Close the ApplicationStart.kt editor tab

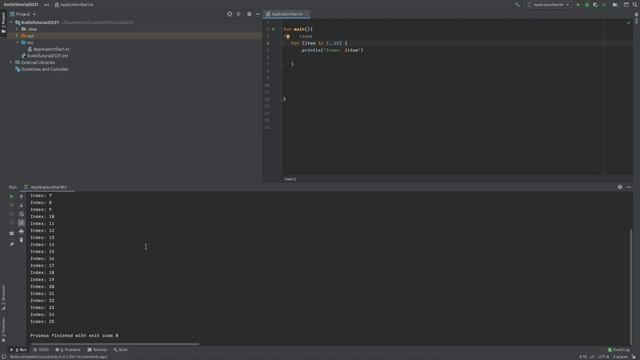[307, 14]
